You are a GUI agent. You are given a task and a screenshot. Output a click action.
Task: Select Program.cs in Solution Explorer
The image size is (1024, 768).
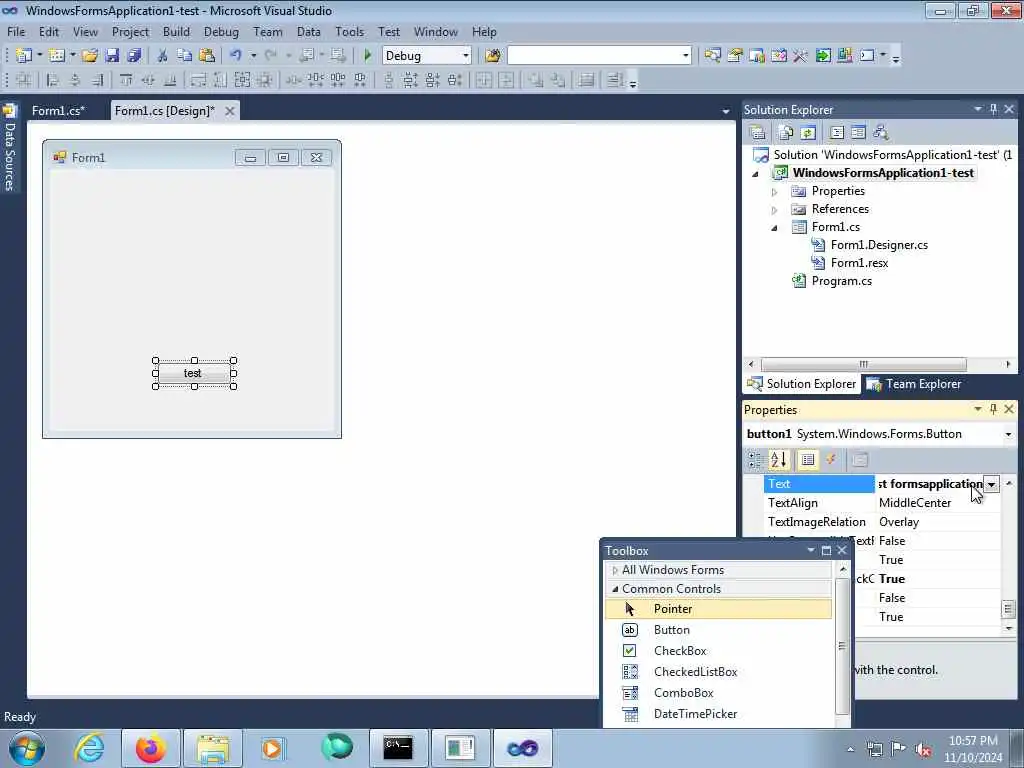coord(842,281)
